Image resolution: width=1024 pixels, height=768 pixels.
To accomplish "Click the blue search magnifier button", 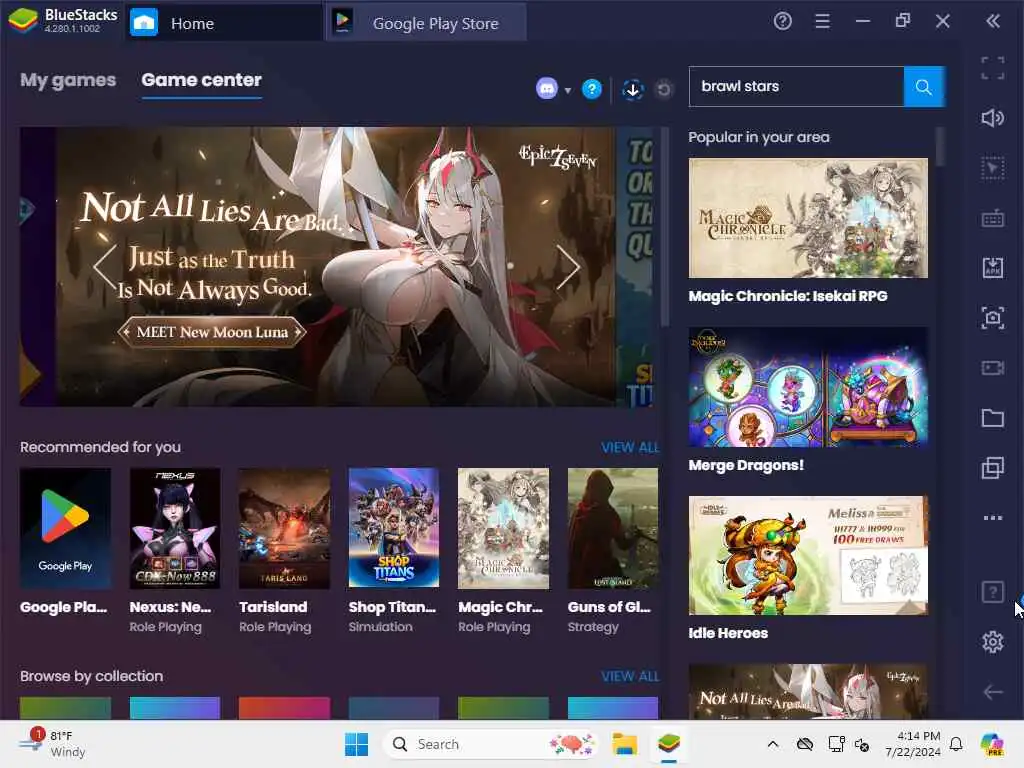I will click(923, 86).
